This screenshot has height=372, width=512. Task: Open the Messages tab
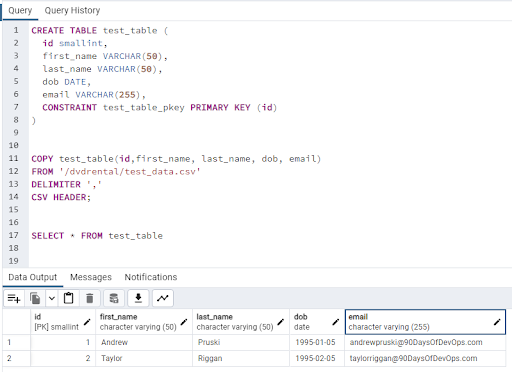point(91,277)
